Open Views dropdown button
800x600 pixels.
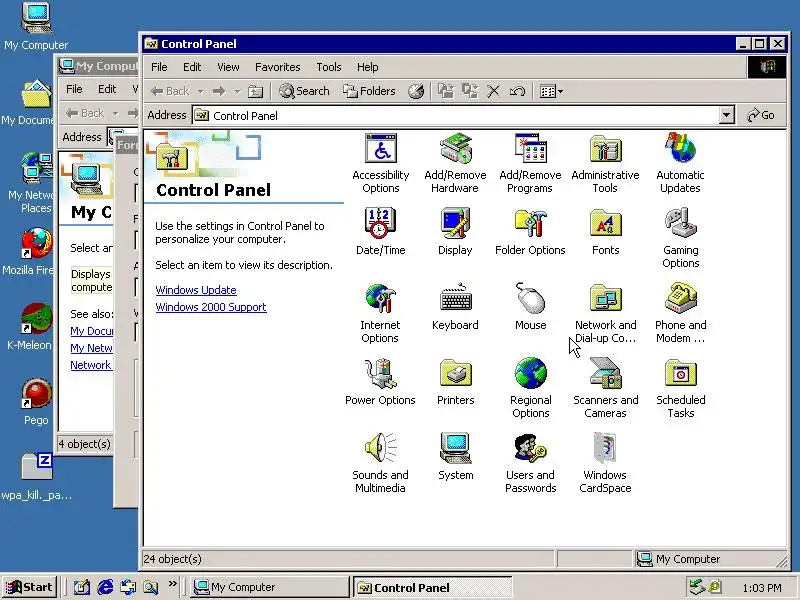tap(552, 92)
